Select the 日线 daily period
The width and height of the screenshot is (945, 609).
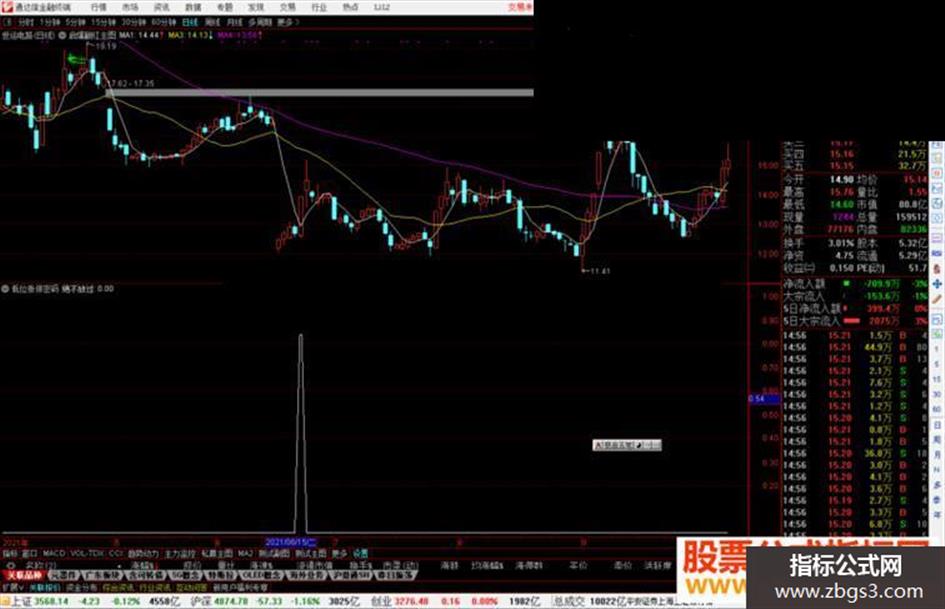(190, 22)
